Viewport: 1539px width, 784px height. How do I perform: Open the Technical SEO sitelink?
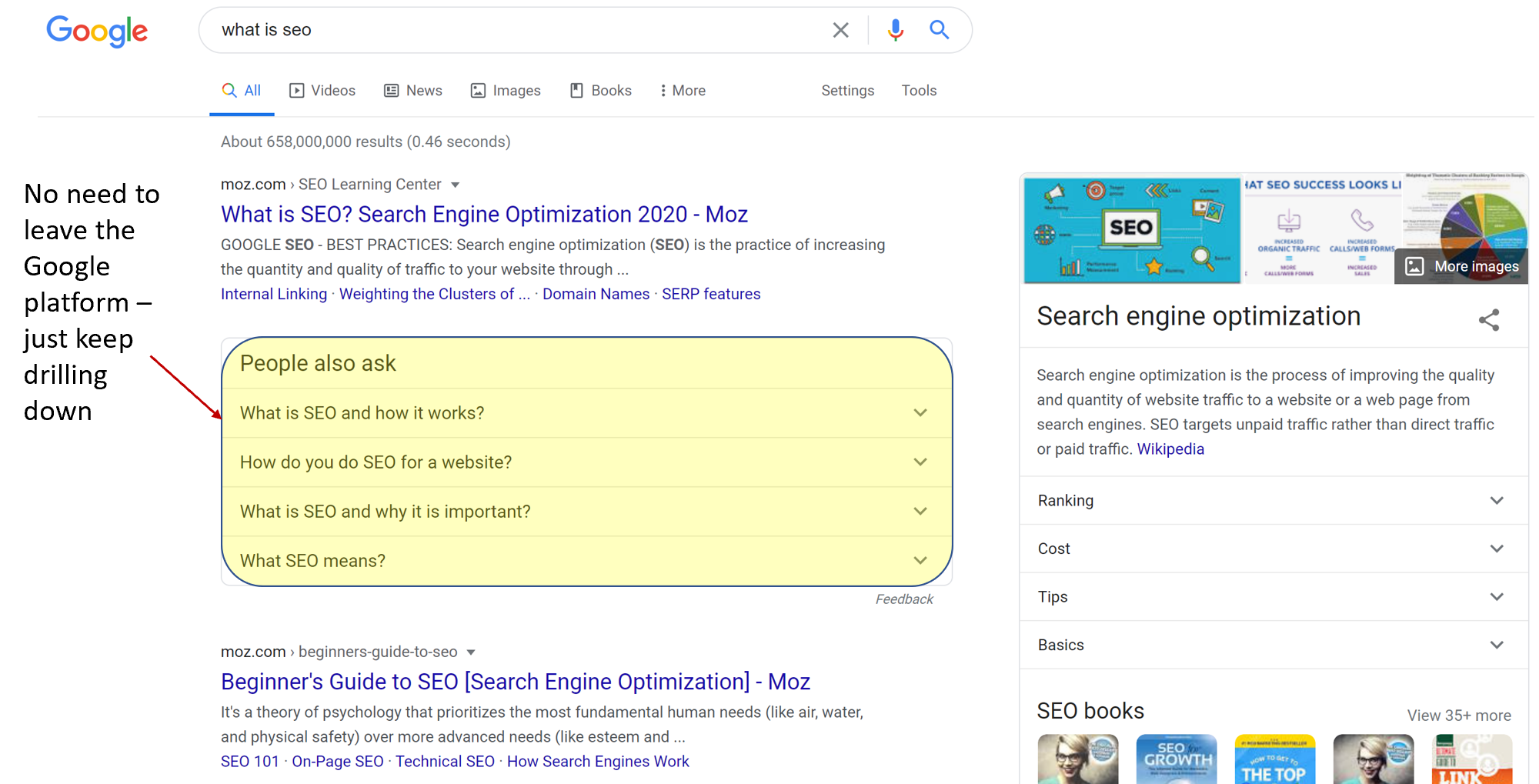pos(445,762)
